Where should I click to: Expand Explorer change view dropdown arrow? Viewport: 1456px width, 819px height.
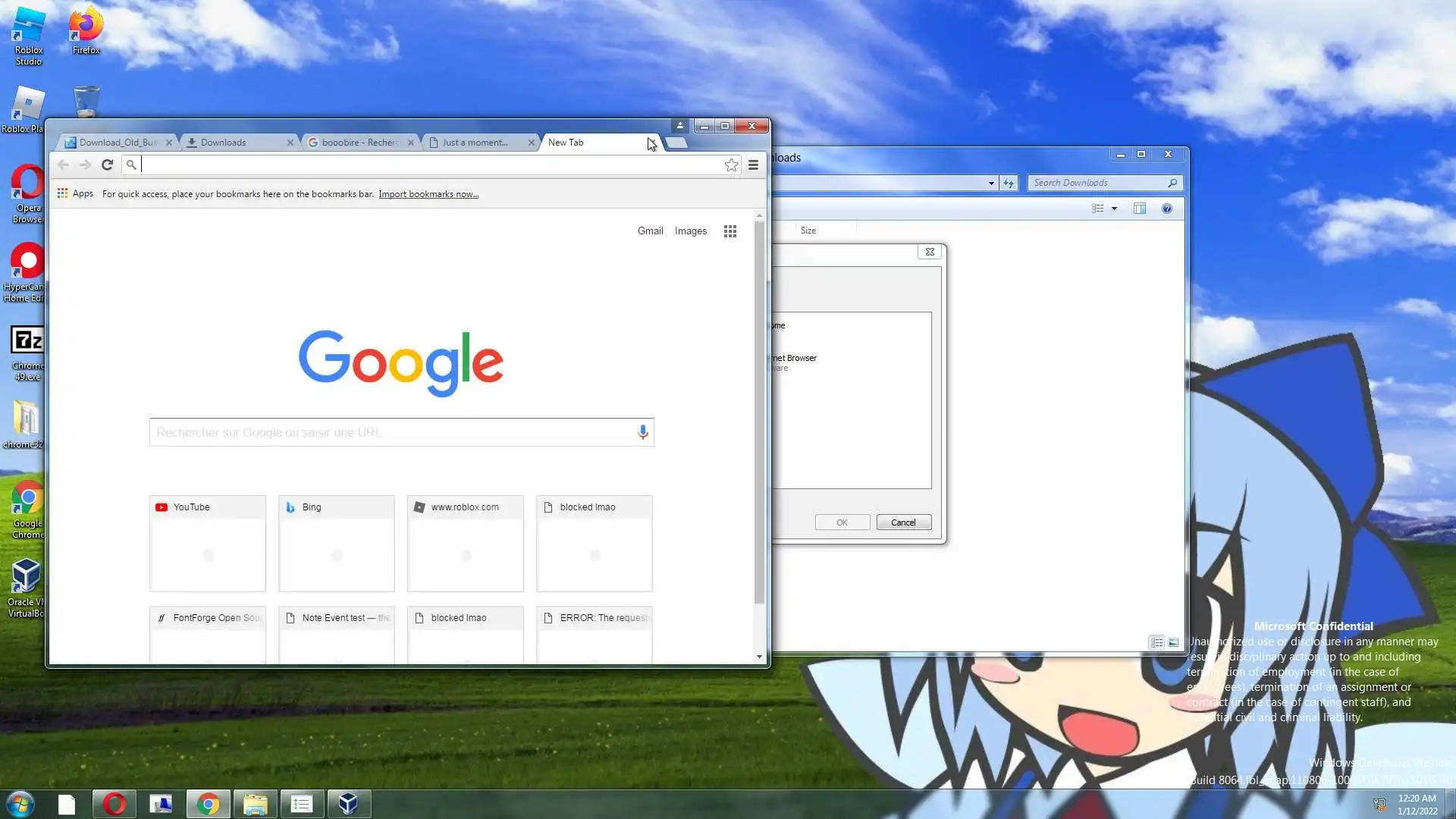pos(1114,209)
